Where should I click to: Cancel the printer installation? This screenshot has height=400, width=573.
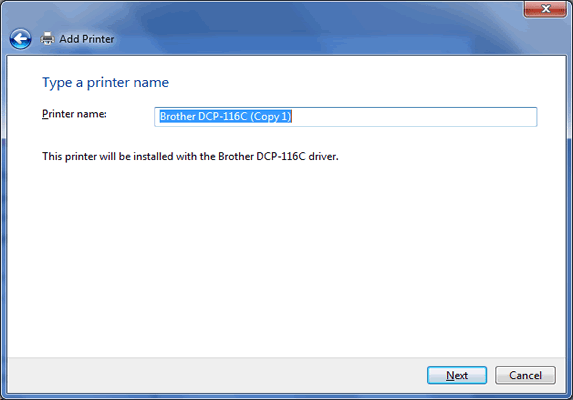(x=525, y=375)
